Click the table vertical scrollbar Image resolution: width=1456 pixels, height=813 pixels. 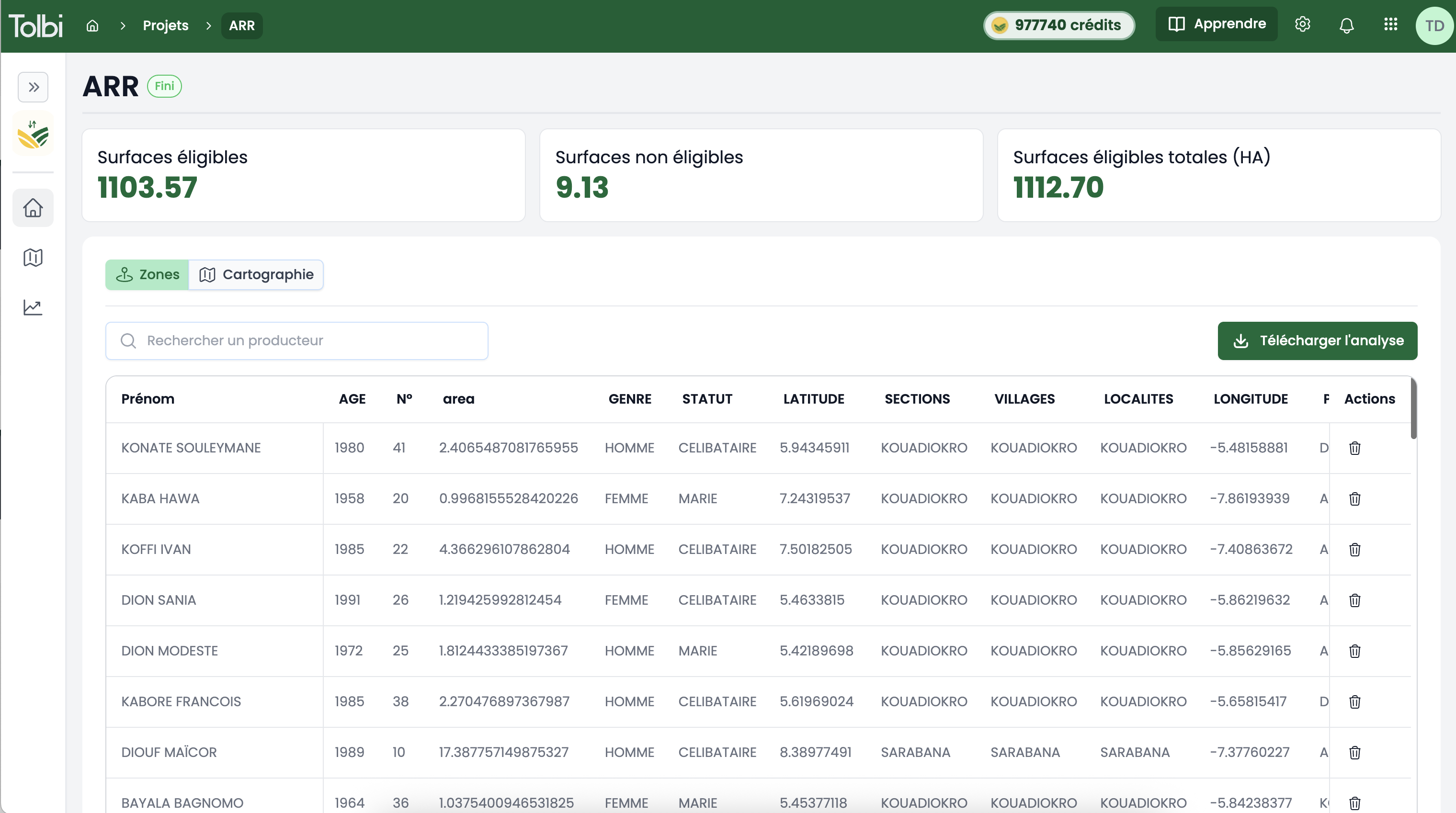(1413, 408)
